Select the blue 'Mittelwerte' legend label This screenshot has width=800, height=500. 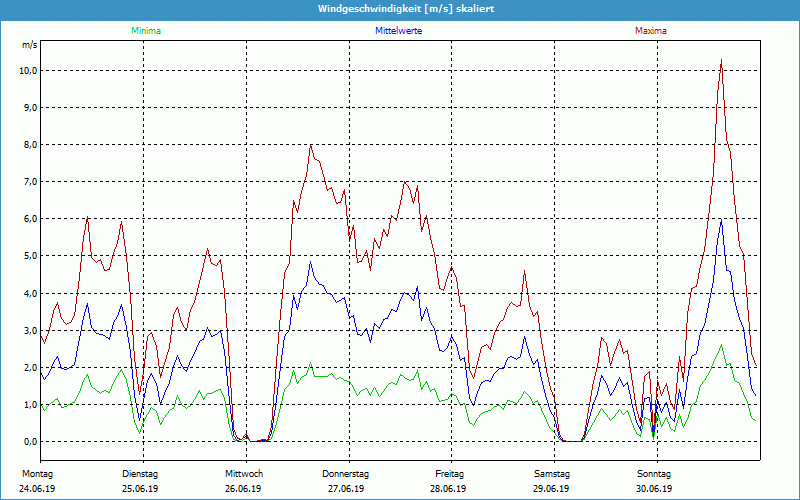click(x=398, y=31)
